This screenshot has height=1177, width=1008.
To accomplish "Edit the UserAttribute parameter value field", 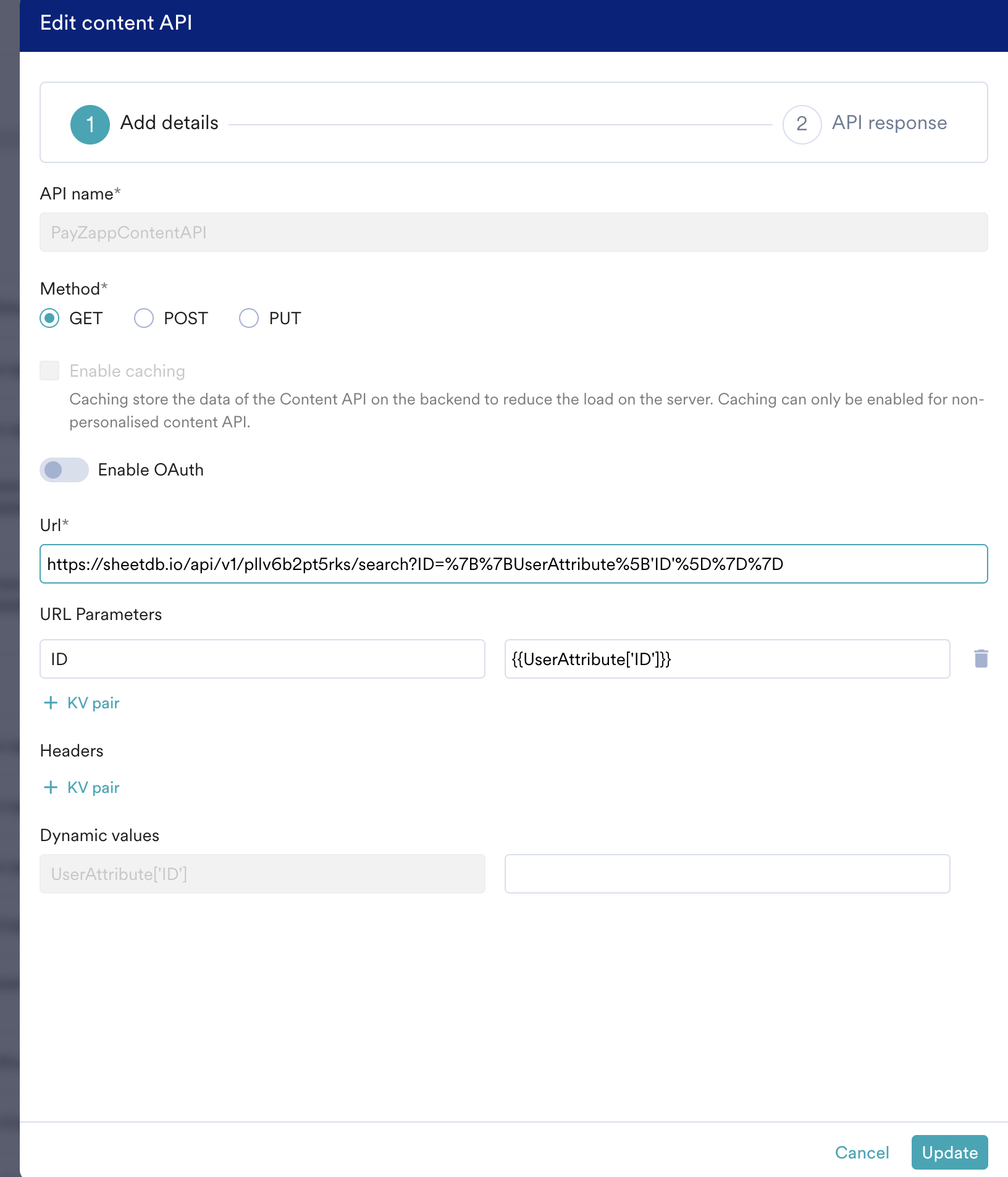I will 727,659.
